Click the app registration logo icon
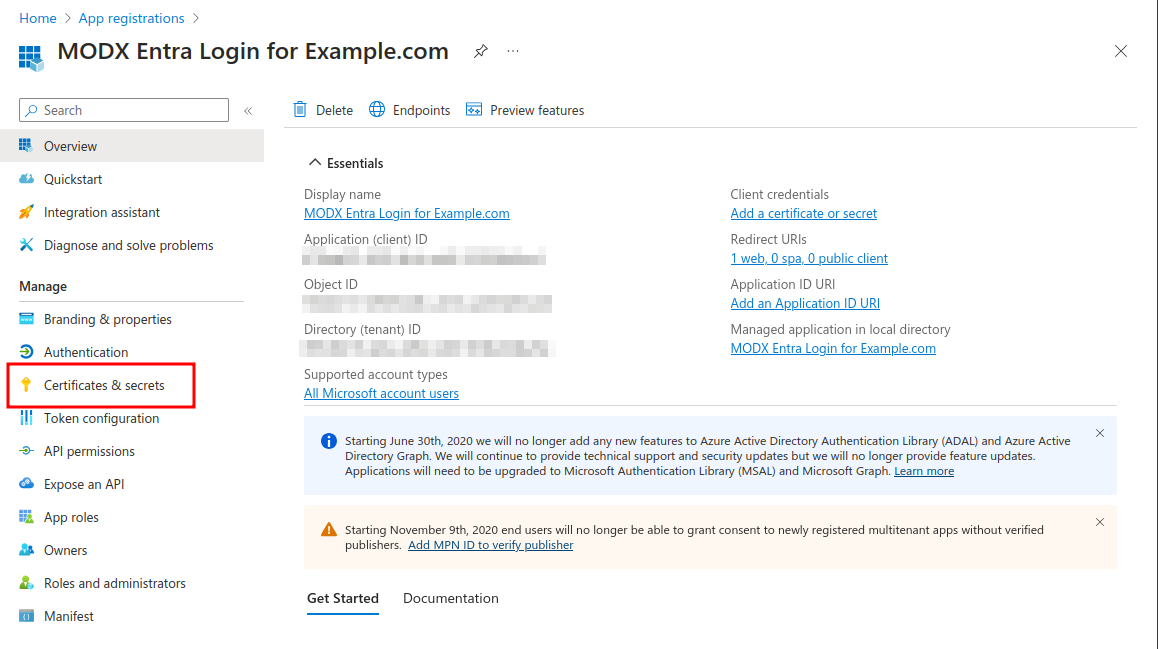The image size is (1158, 649). tap(31, 58)
